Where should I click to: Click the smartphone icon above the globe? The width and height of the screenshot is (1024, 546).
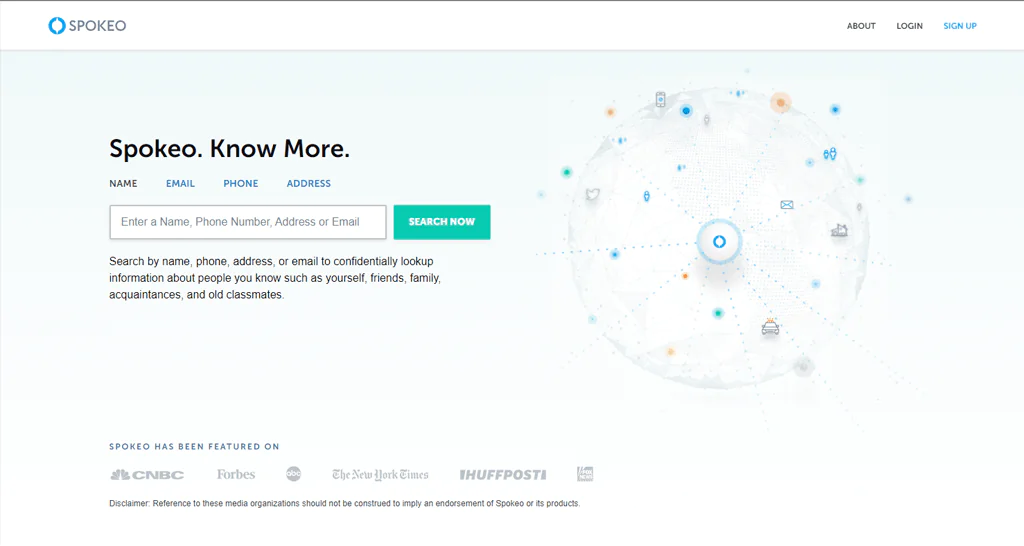(x=660, y=99)
